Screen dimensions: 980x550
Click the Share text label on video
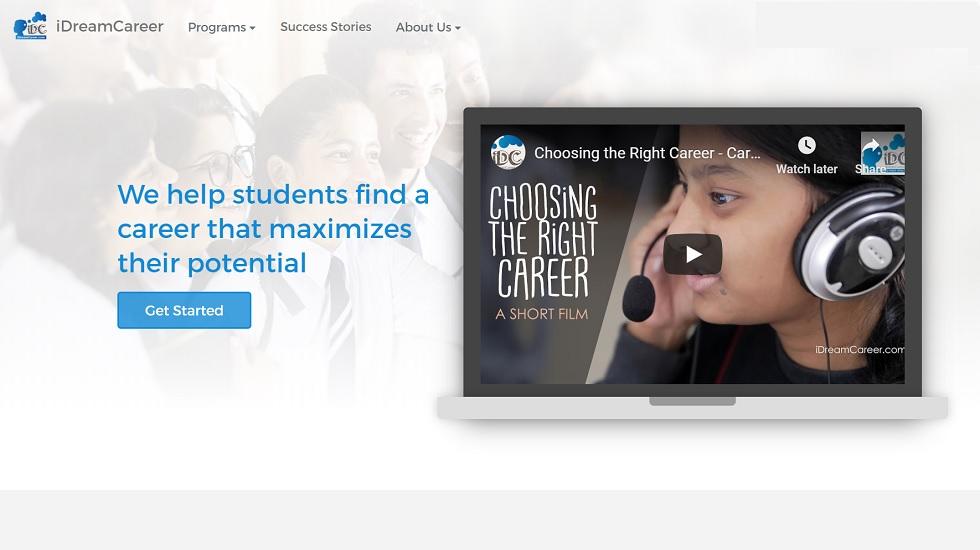870,169
